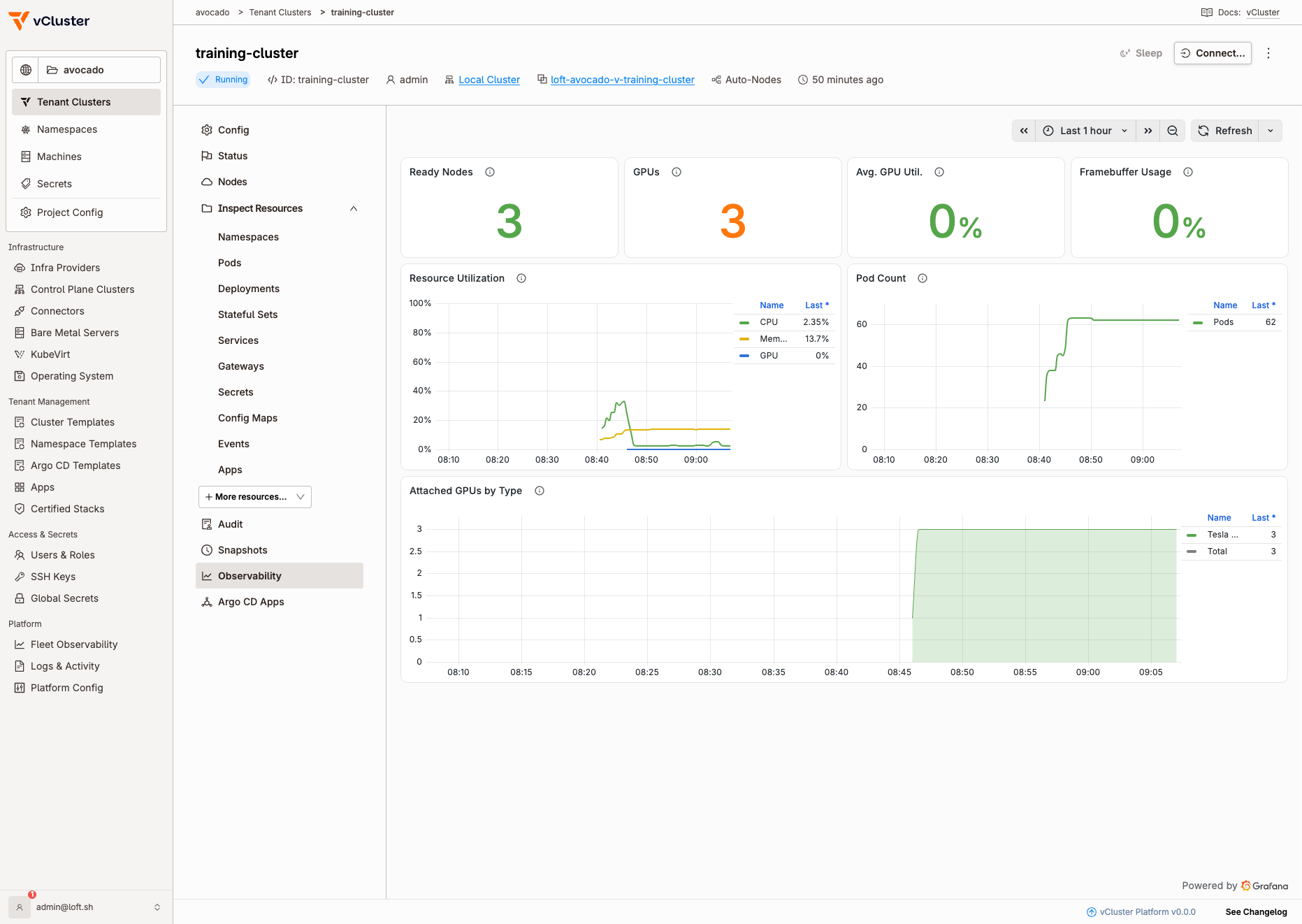Go to avocado breadcrumb
Viewport: 1302px width, 924px height.
(x=212, y=13)
